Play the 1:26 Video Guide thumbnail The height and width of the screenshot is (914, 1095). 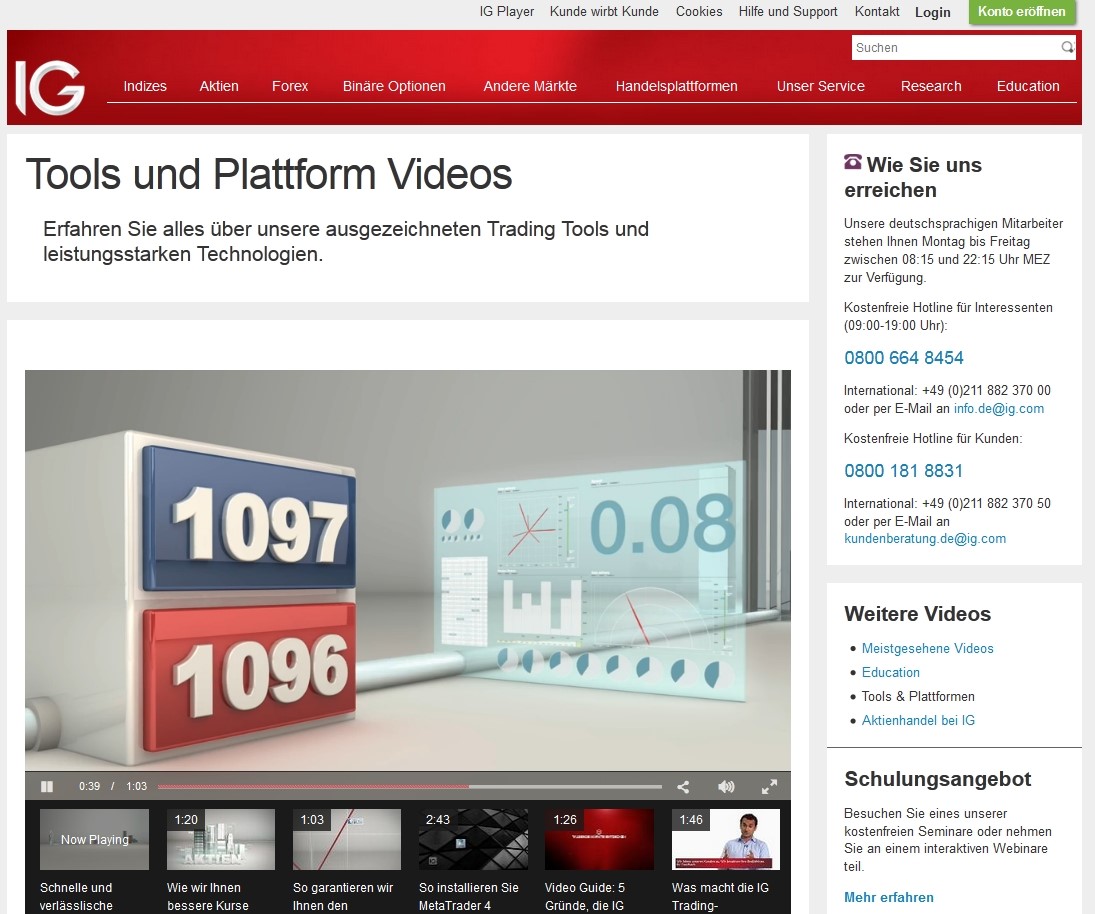(599, 839)
